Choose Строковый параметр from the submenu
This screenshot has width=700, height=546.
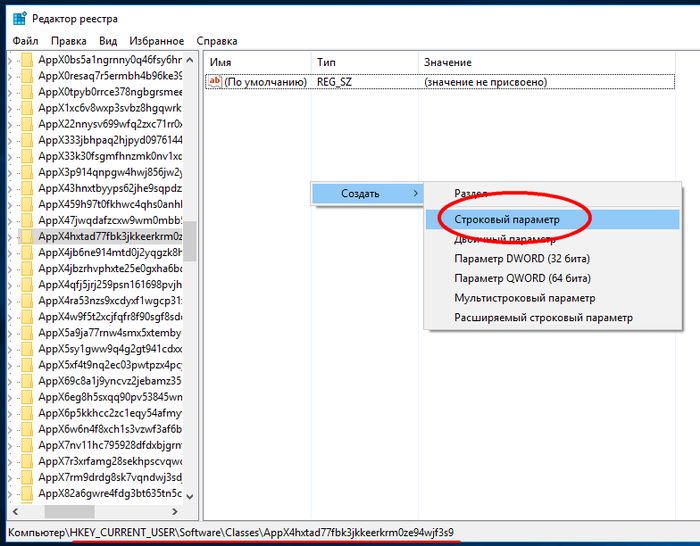click(508, 218)
